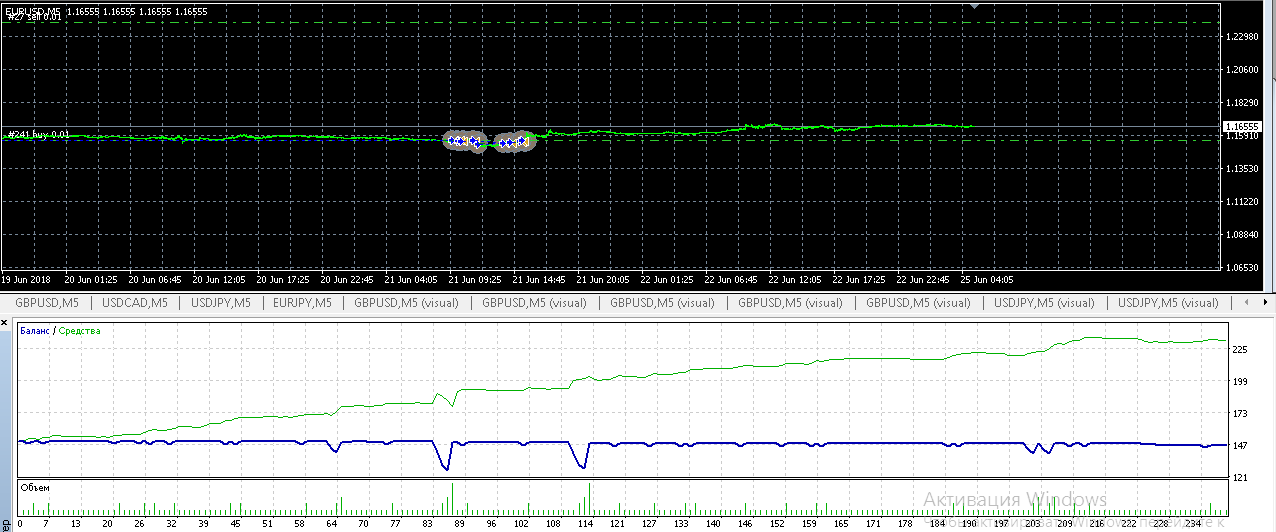Viewport: 1276px width, 532px height.
Task: Switch to the first GBPUSD,M5 tab
Action: coord(47,302)
